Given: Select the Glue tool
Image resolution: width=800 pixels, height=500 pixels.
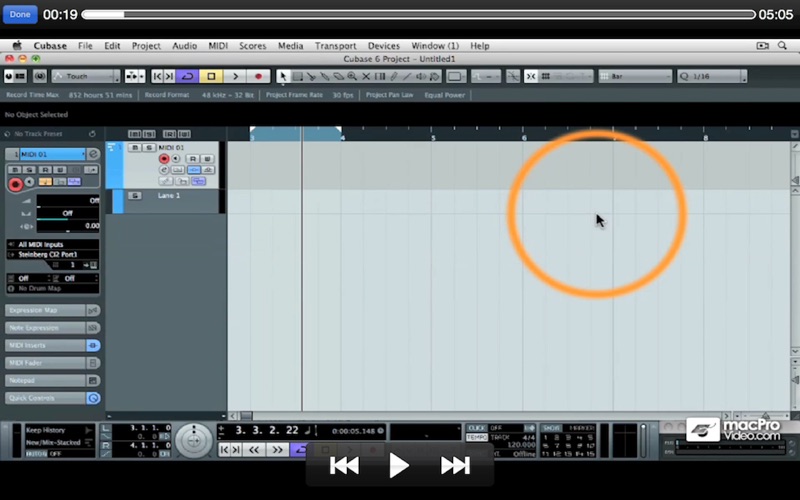Looking at the screenshot, I should point(325,77).
